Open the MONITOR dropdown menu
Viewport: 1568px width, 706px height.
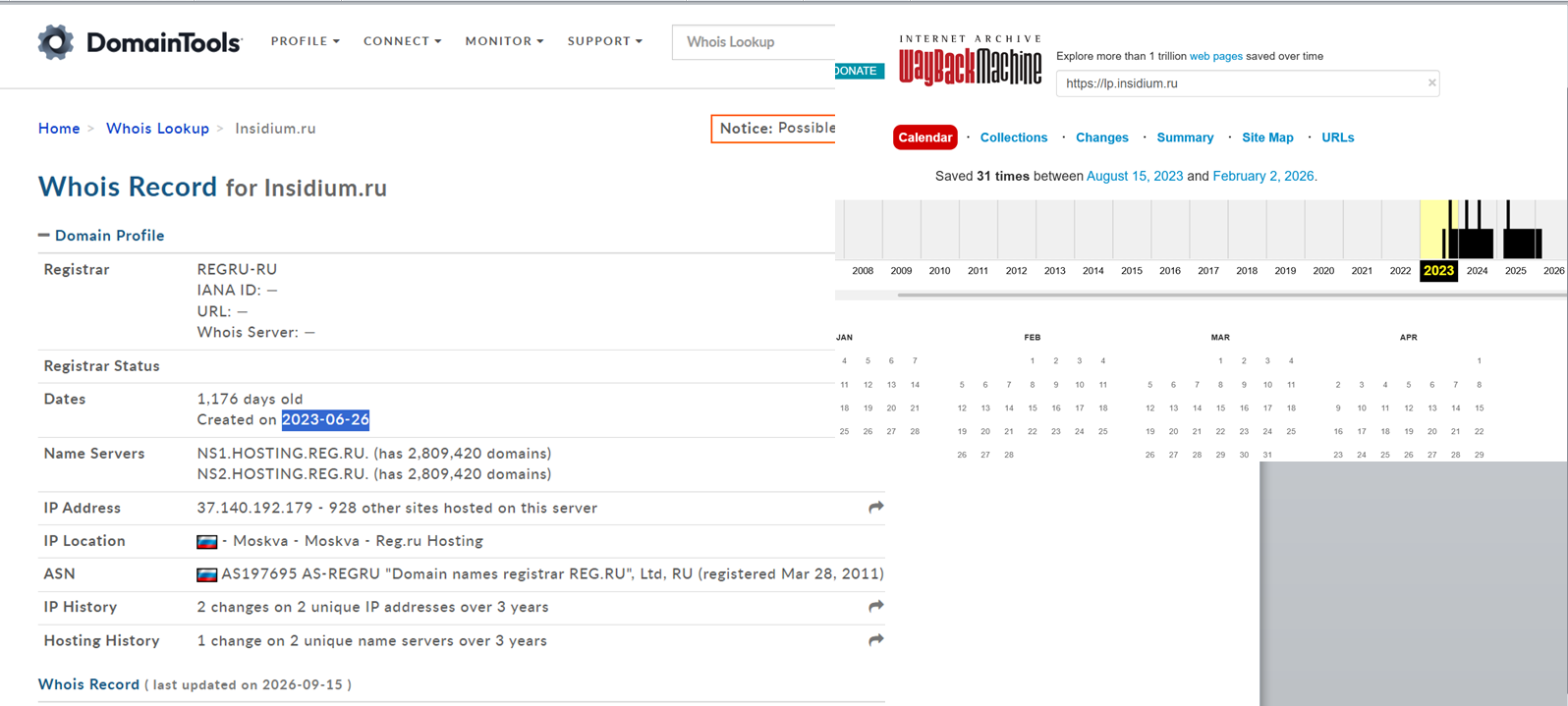(504, 41)
